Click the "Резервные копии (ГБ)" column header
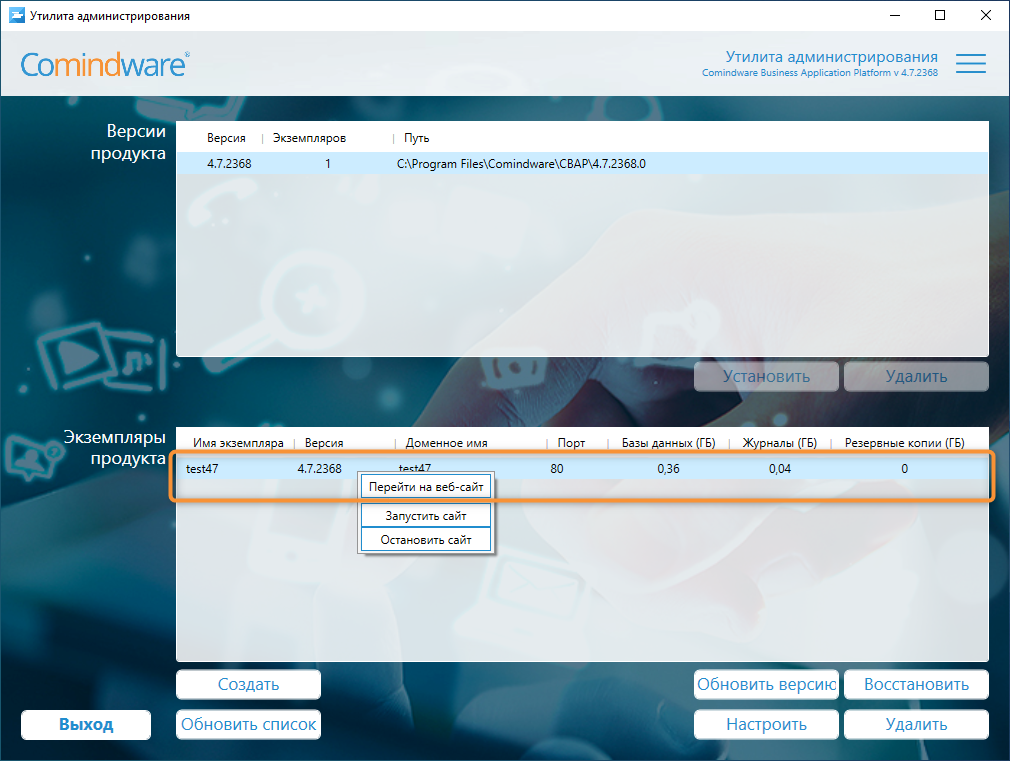Screen dimensions: 1010x761 [904, 443]
